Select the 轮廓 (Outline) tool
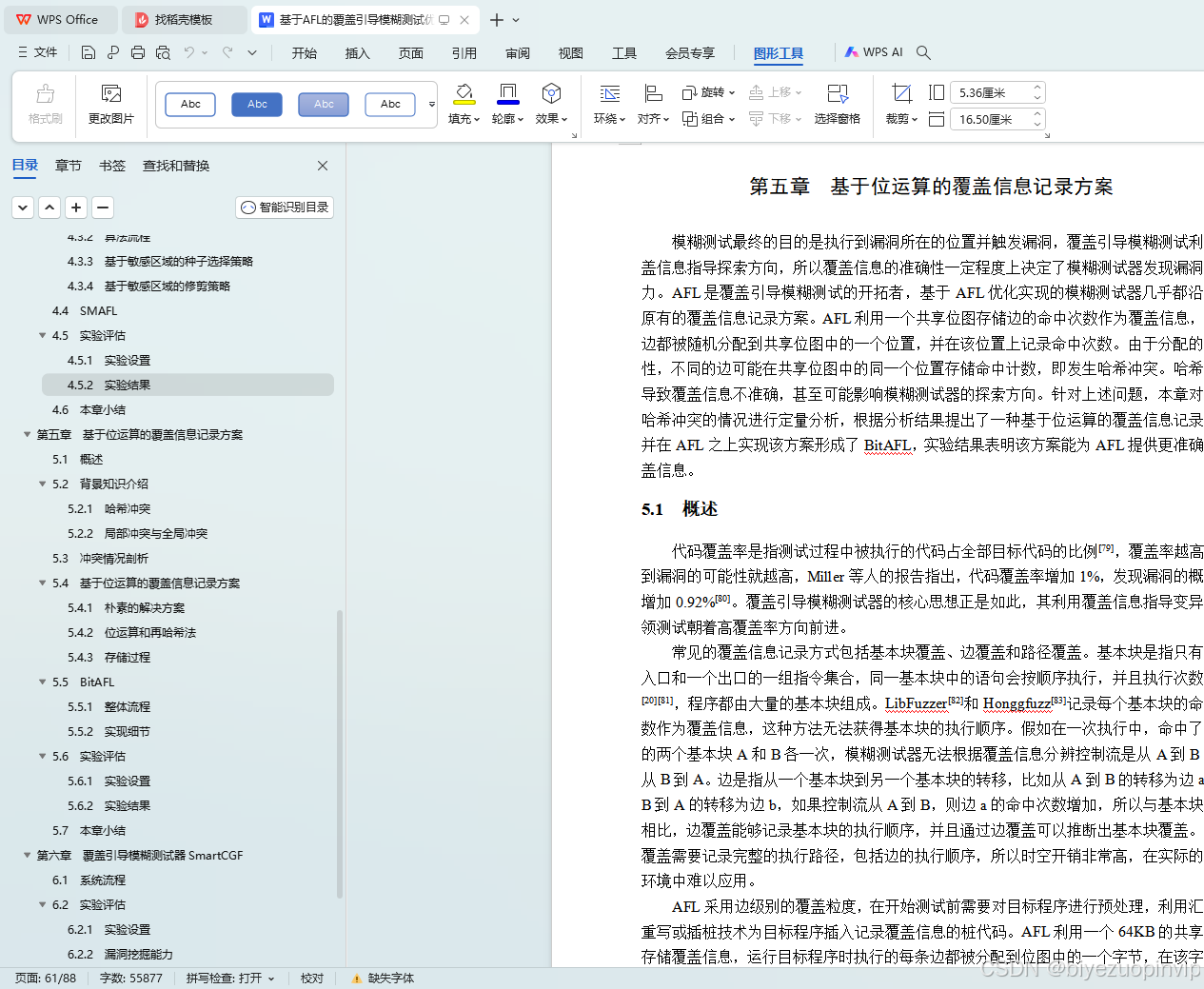The width and height of the screenshot is (1204, 989). pos(507,105)
